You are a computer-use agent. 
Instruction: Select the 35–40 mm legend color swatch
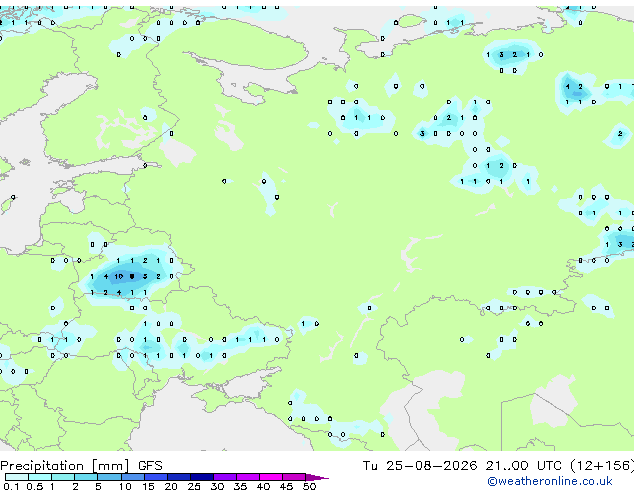[x=248, y=477]
